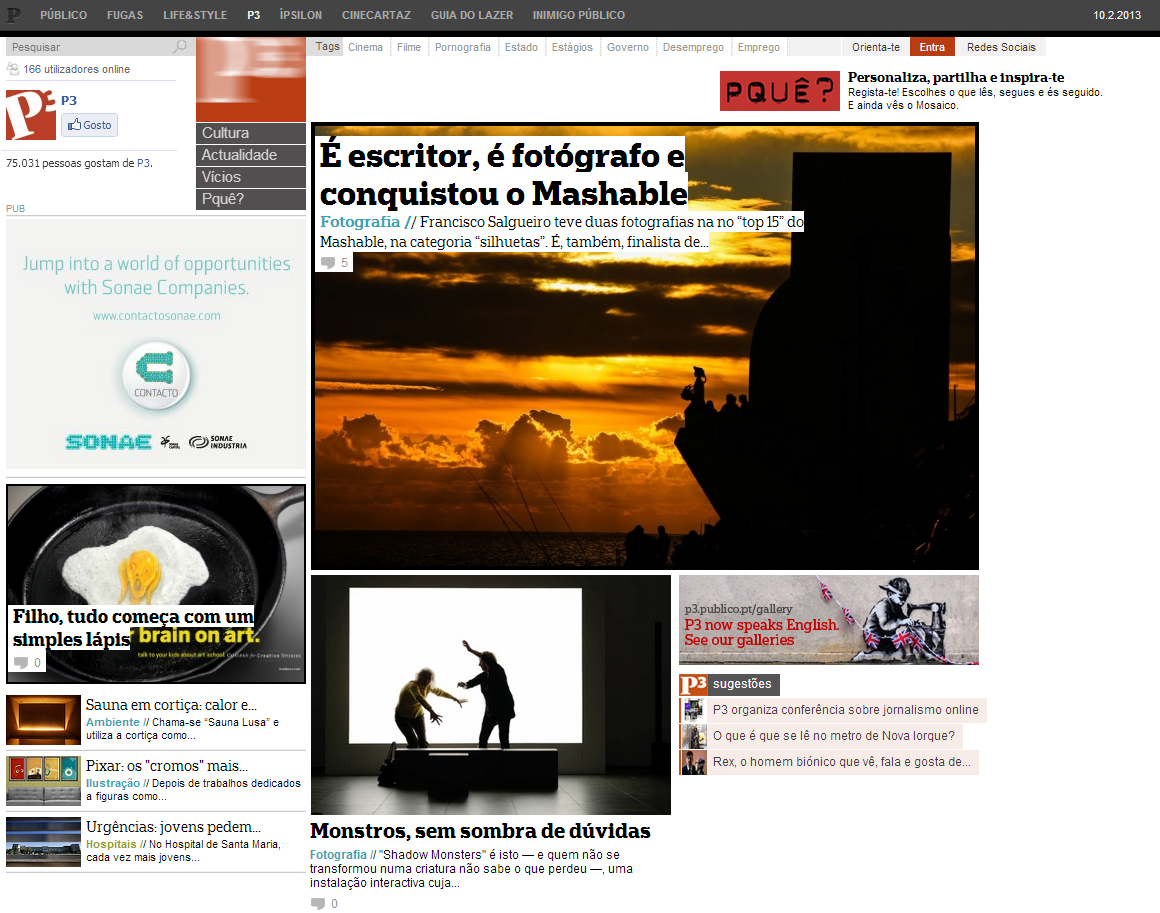Image resolution: width=1160 pixels, height=913 pixels.
Task: Click the P3 sugestões logo icon
Action: tap(693, 685)
